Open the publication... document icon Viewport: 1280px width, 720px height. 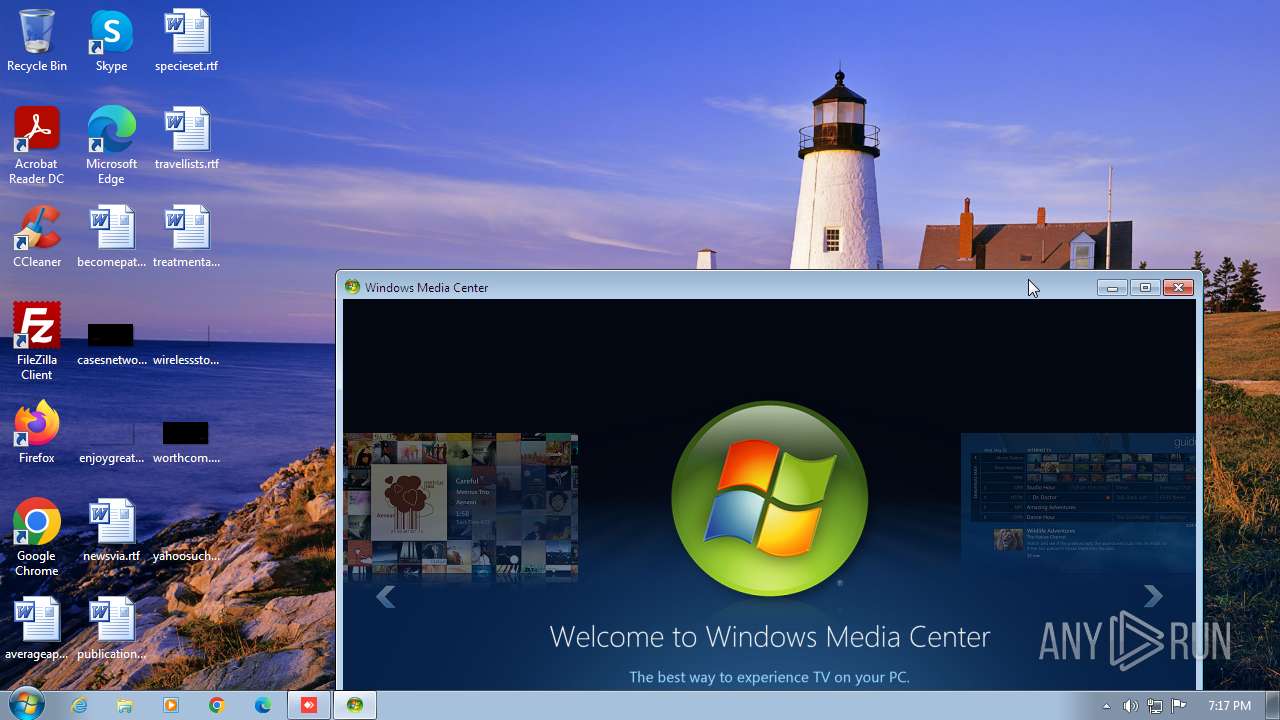[x=111, y=628]
